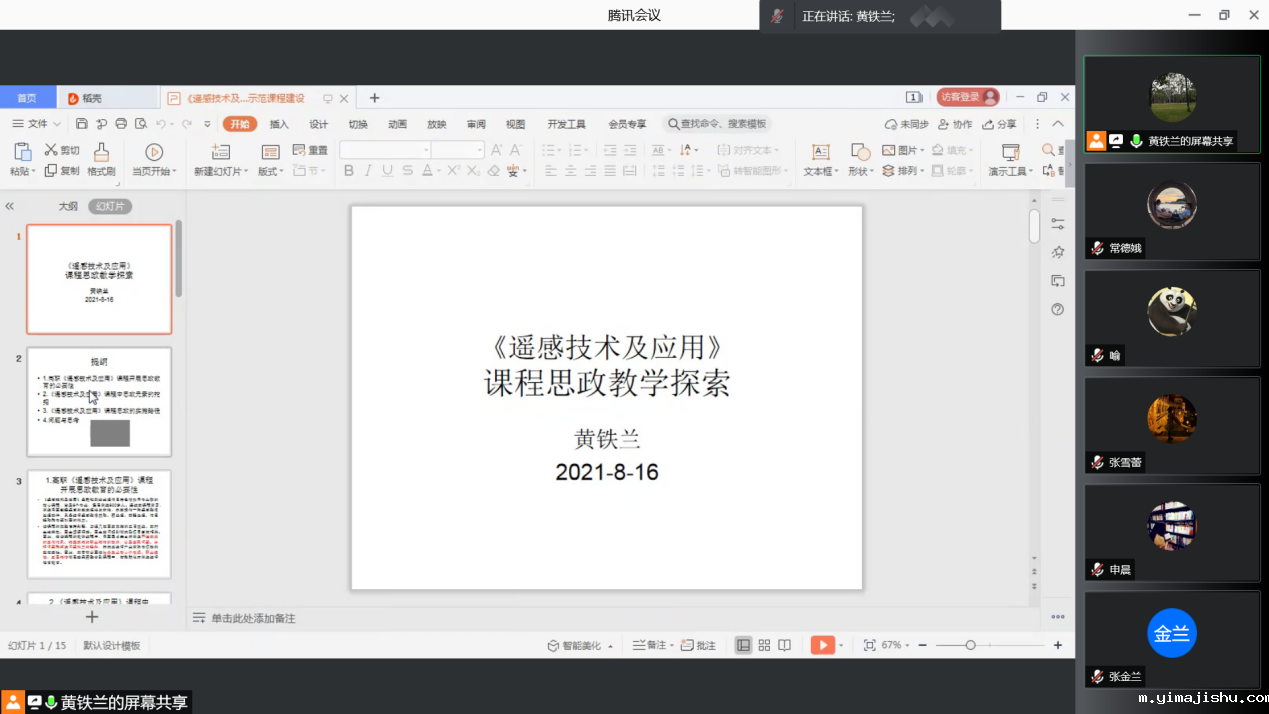
Task: Open the 文件 menu dropdown
Action: tap(37, 124)
